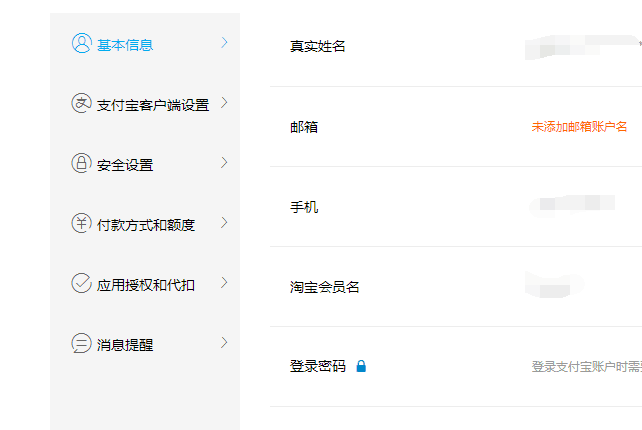Screen dimensions: 642x430
Task: Click the padlock circle icon for 安全设置
Action: (x=81, y=163)
